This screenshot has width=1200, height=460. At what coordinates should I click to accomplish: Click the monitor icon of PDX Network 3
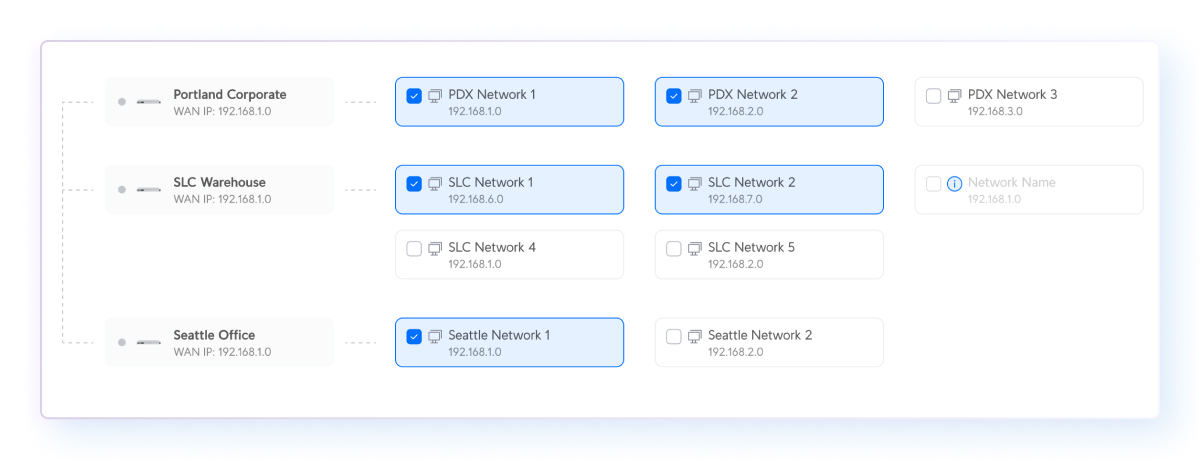[955, 96]
